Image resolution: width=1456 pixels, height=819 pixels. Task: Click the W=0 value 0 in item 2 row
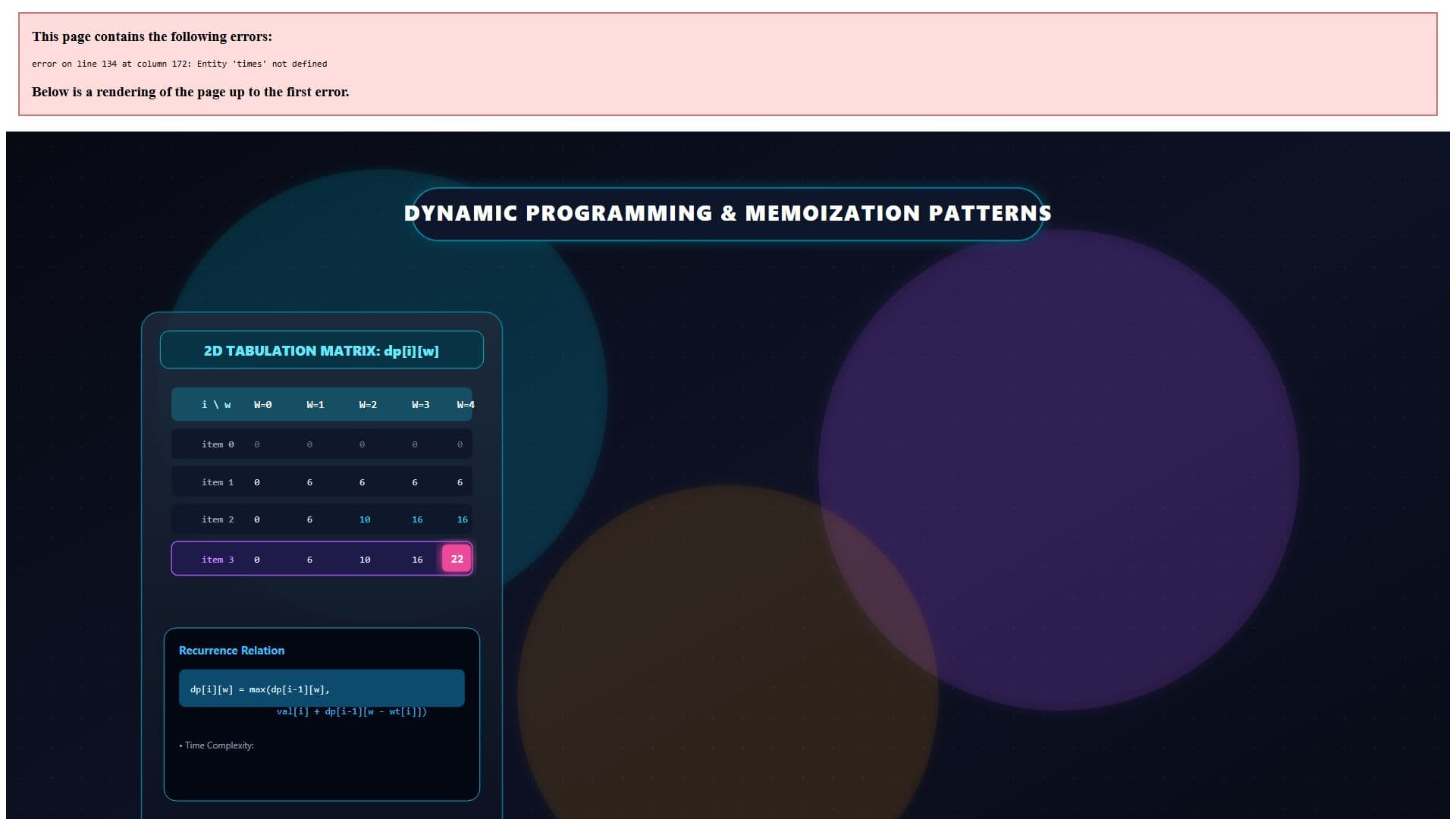257,519
